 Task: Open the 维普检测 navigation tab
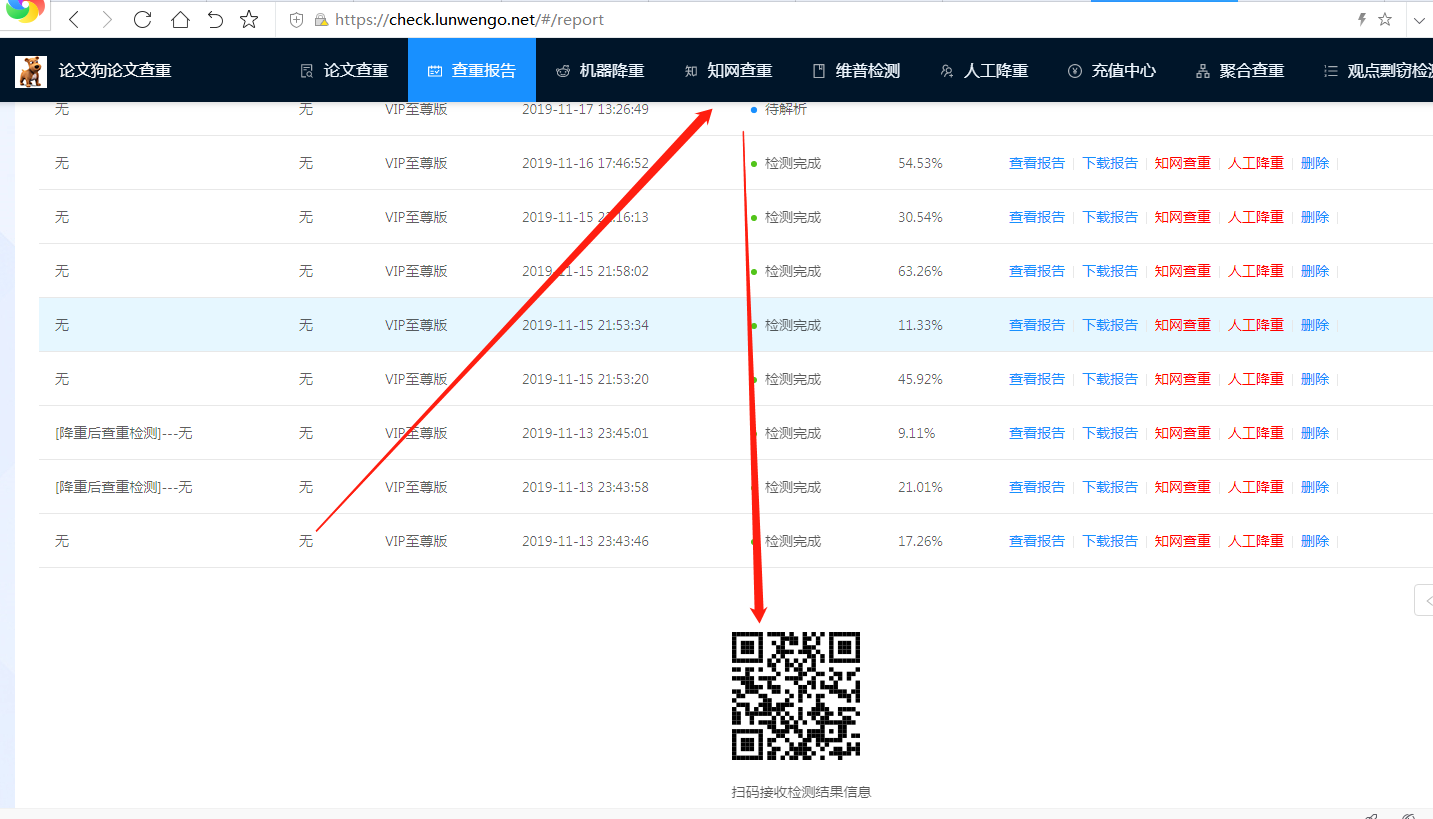tap(856, 71)
